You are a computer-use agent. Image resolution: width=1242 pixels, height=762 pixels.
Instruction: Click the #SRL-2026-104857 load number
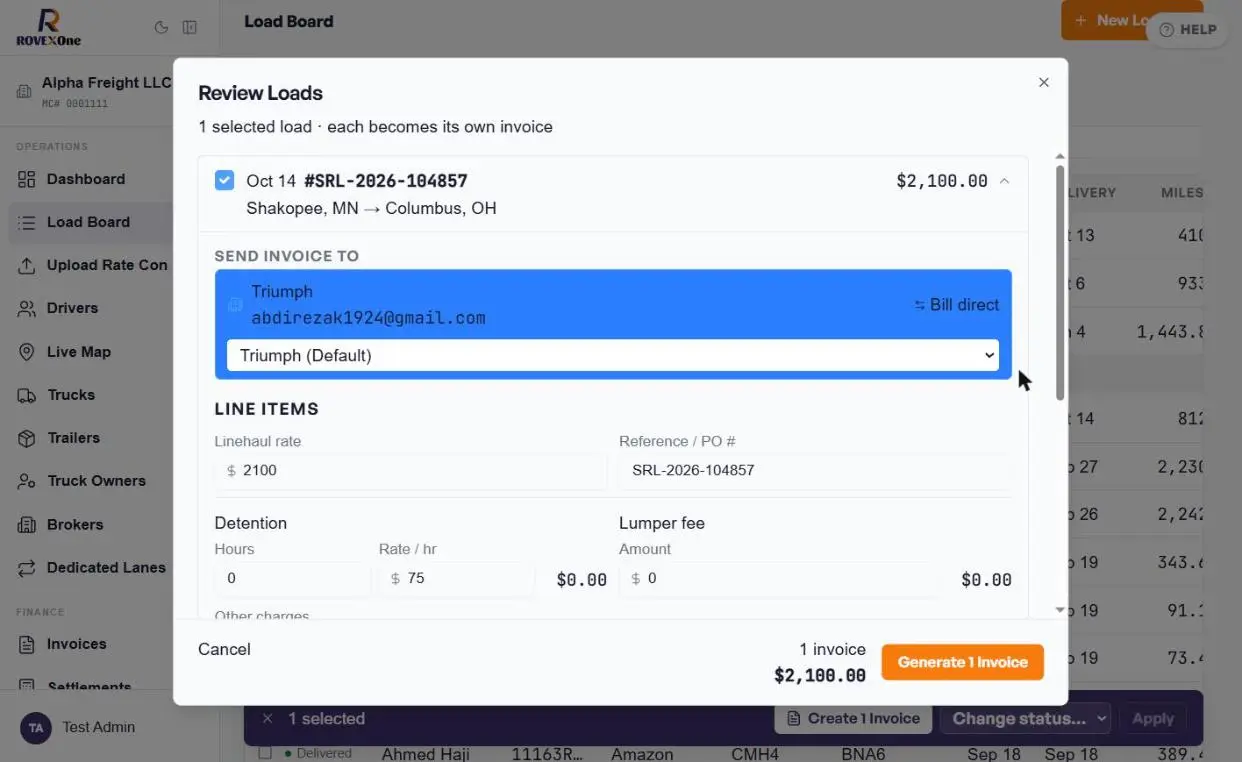[x=386, y=181]
